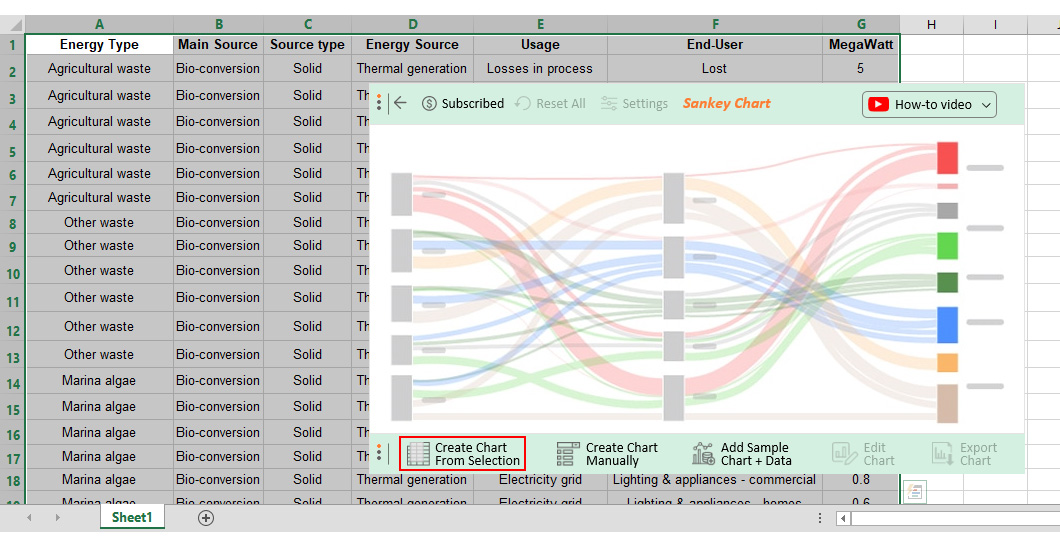Click Add Sample Chart + Data icon
The width and height of the screenshot is (1060, 547).
pos(703,454)
